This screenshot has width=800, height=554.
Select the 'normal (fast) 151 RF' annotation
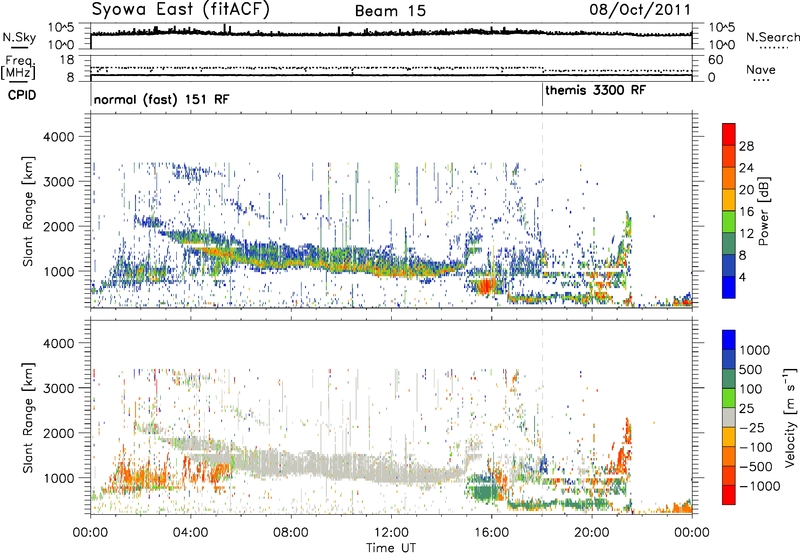(162, 99)
